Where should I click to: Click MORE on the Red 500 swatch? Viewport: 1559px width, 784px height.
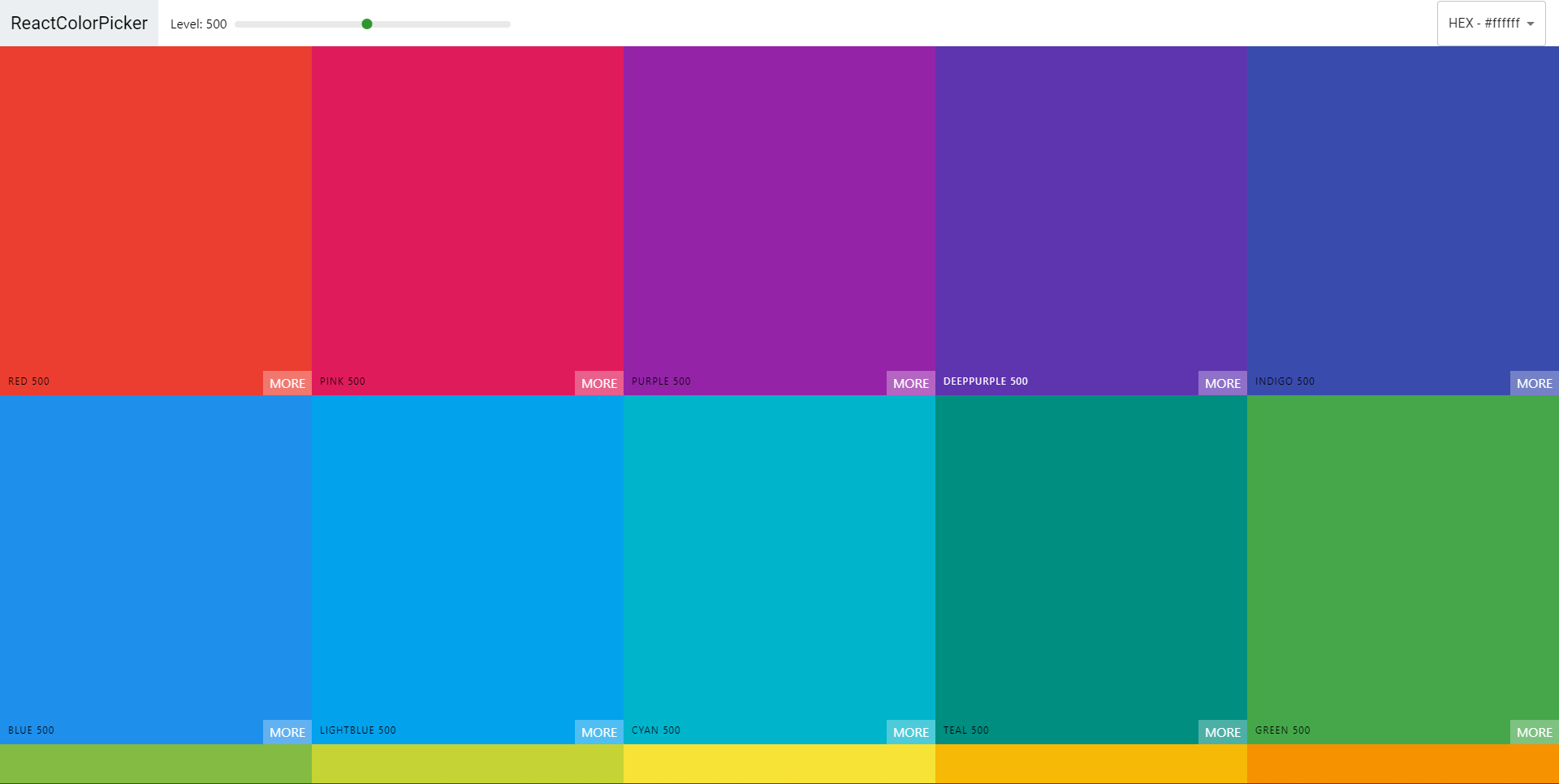(x=287, y=383)
